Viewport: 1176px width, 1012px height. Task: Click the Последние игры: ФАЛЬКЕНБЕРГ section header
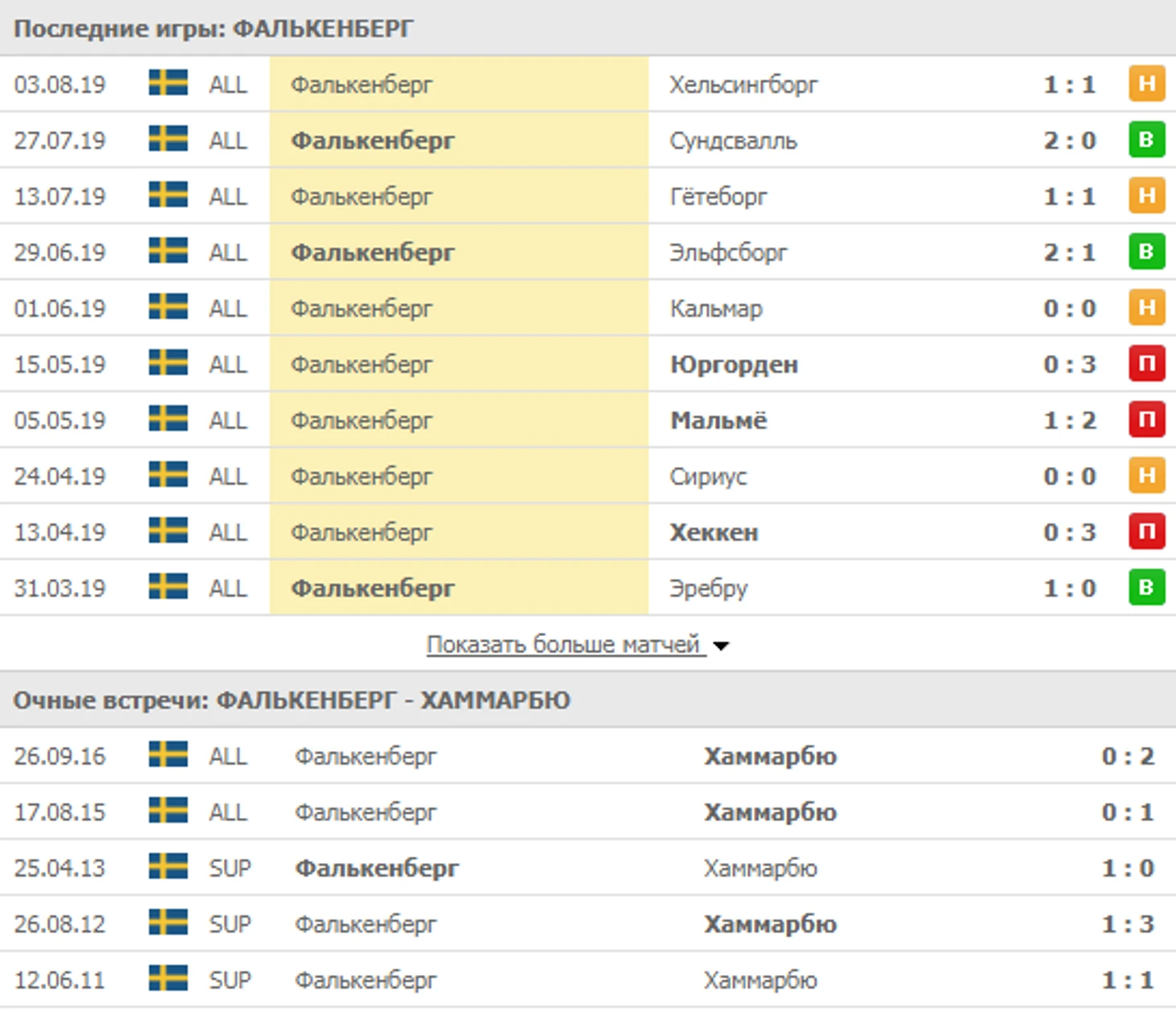pos(213,29)
